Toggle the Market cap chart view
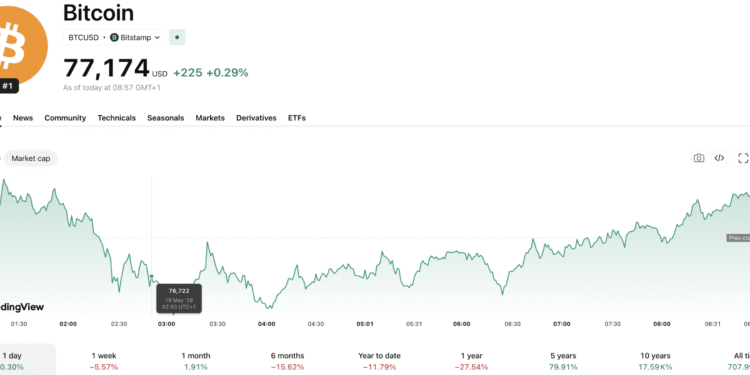750x375 pixels. click(x=31, y=158)
